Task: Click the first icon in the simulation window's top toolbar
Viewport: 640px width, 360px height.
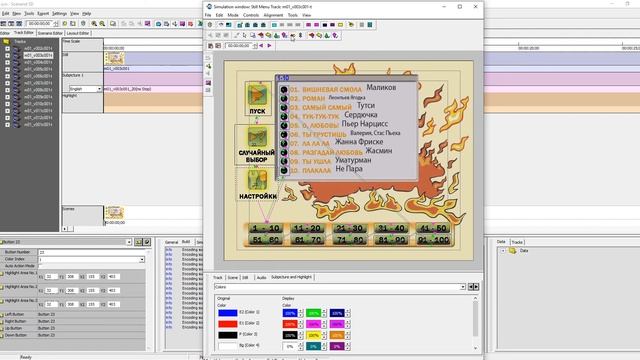Action: [x=210, y=25]
